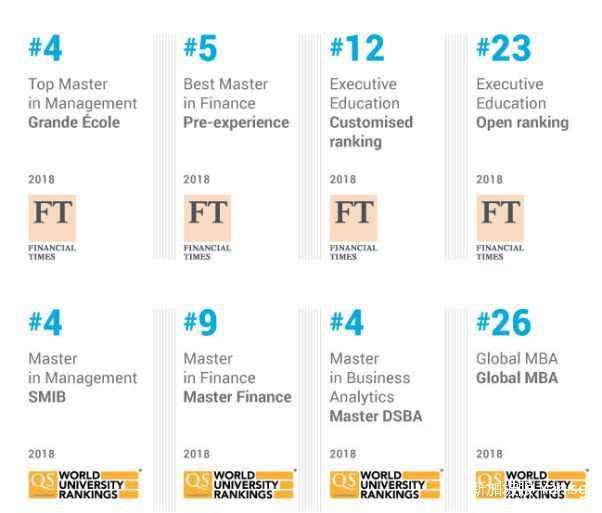The width and height of the screenshot is (602, 513).
Task: Click the QS logo under Master DSBA
Action: coord(386,484)
